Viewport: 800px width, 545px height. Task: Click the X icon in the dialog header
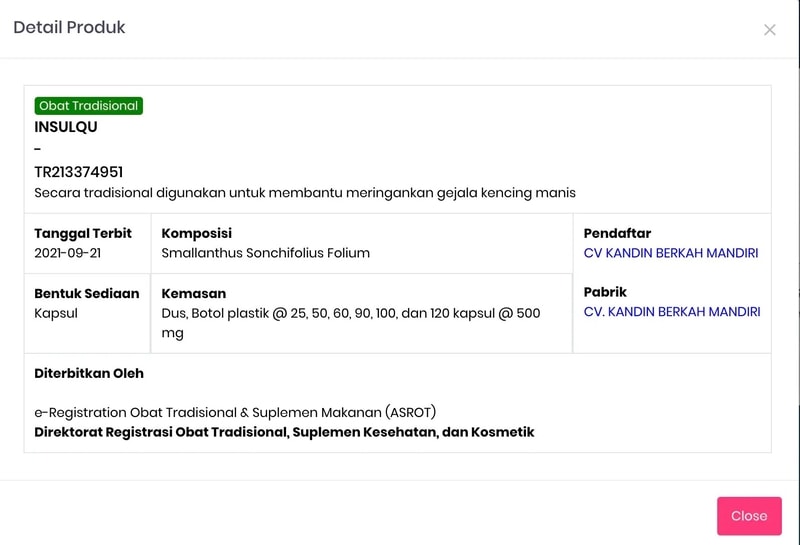pos(769,30)
